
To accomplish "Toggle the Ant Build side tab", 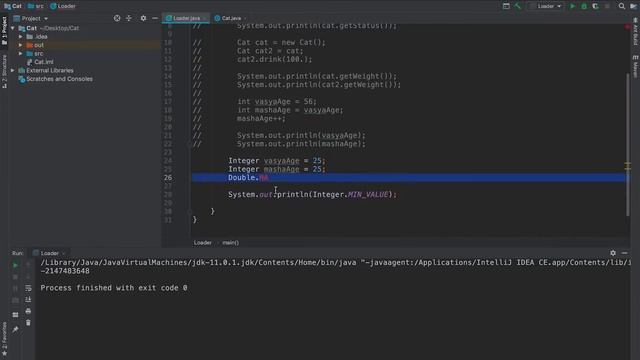I will pyautogui.click(x=636, y=31).
